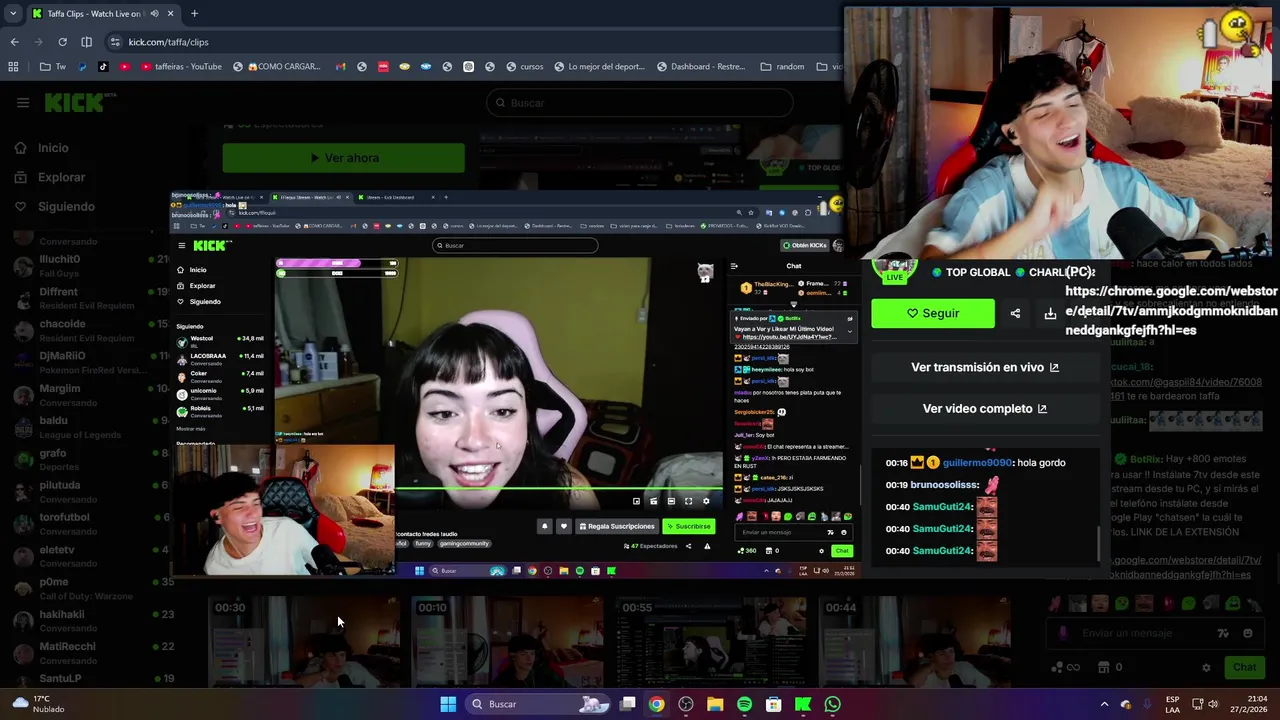Viewport: 1280px width, 720px height.
Task: Open Microsoft Store from the taskbar
Action: (x=773, y=704)
